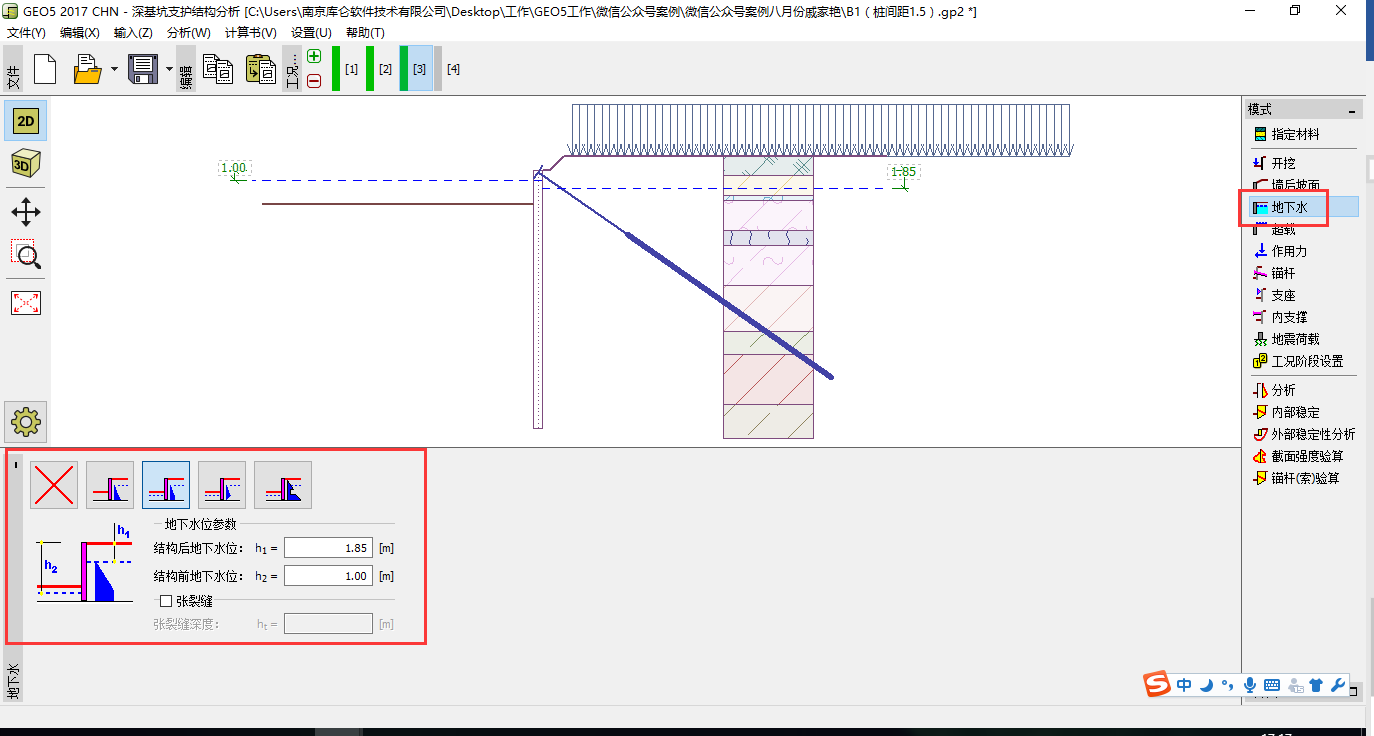Viewport: 1374px width, 736px height.
Task: Add a construction stage with the green plus
Action: coord(314,57)
